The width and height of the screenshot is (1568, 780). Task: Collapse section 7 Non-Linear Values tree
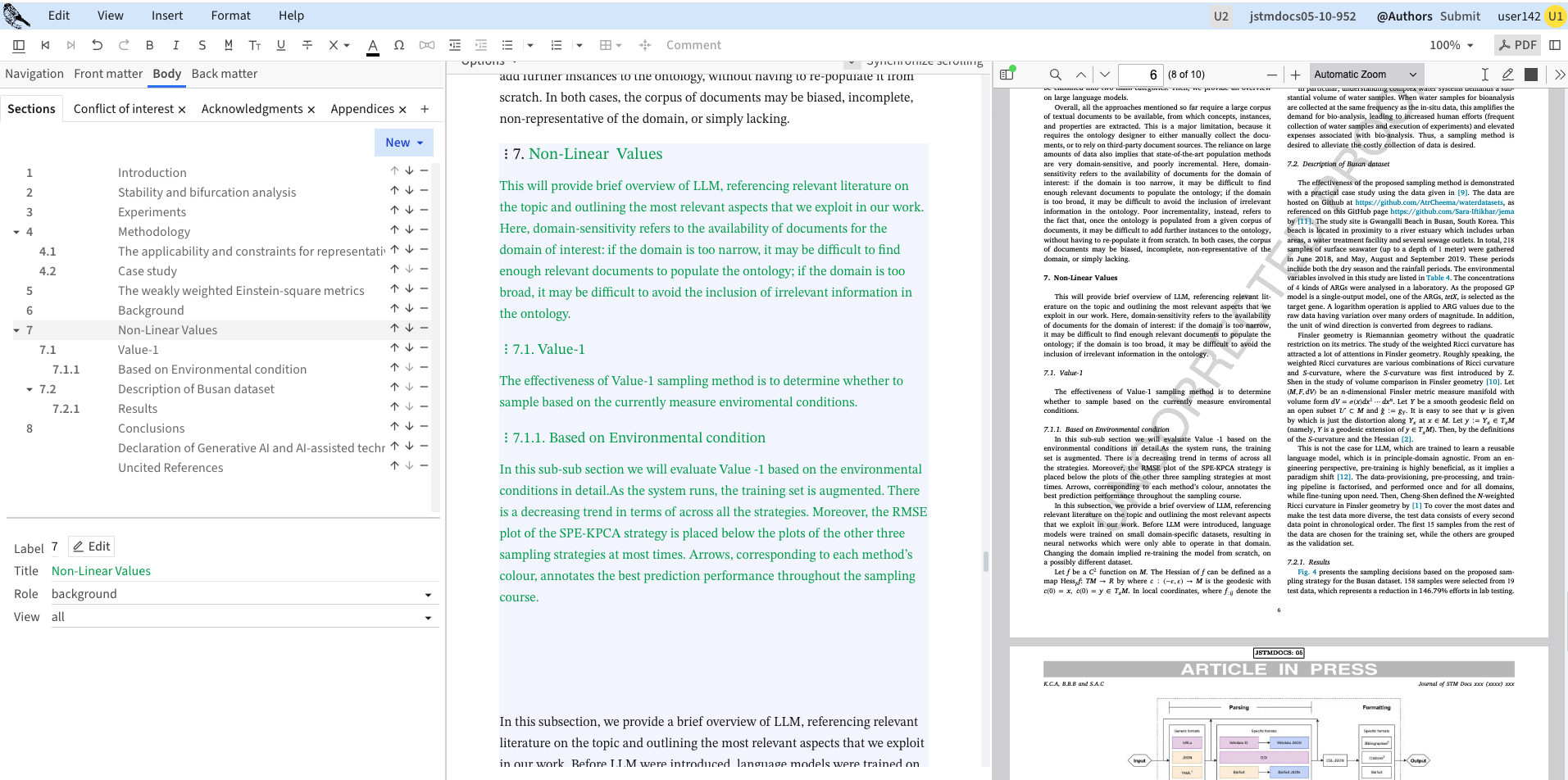[16, 330]
